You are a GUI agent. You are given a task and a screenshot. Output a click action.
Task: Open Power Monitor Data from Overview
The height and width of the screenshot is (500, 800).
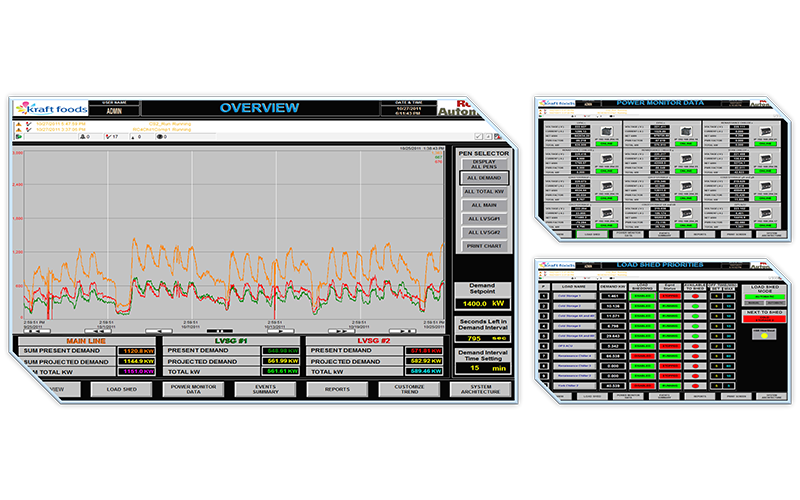pyautogui.click(x=193, y=389)
